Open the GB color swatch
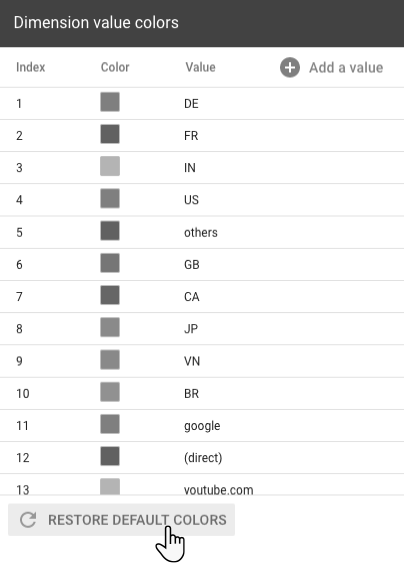The width and height of the screenshot is (404, 569). click(110, 263)
